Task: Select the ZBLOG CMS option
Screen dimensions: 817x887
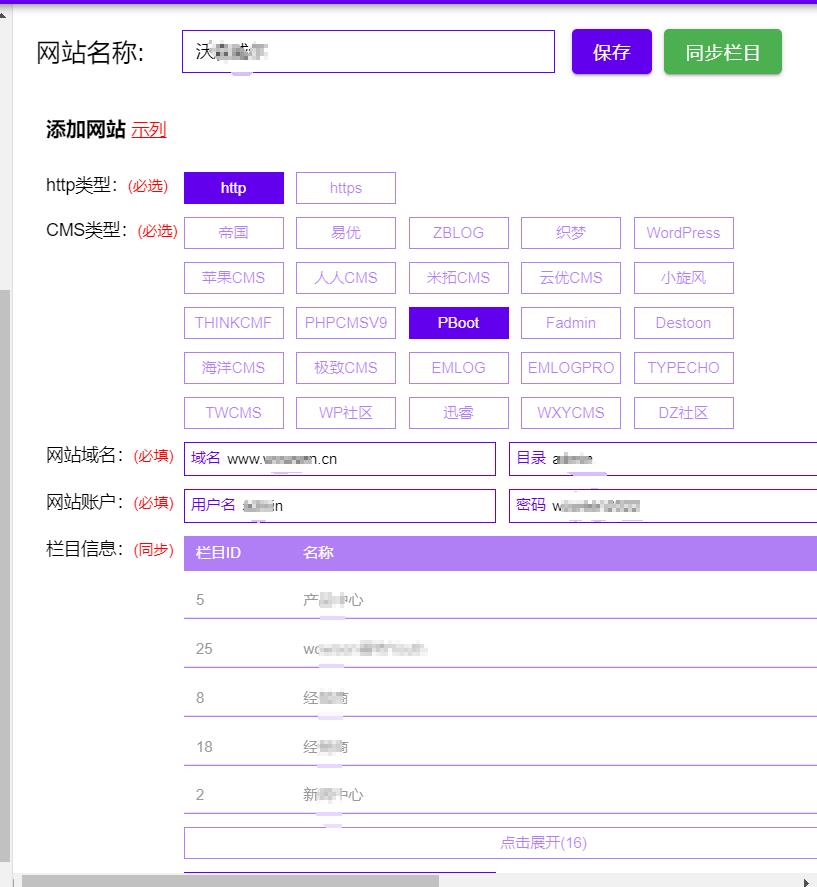Action: pos(458,233)
